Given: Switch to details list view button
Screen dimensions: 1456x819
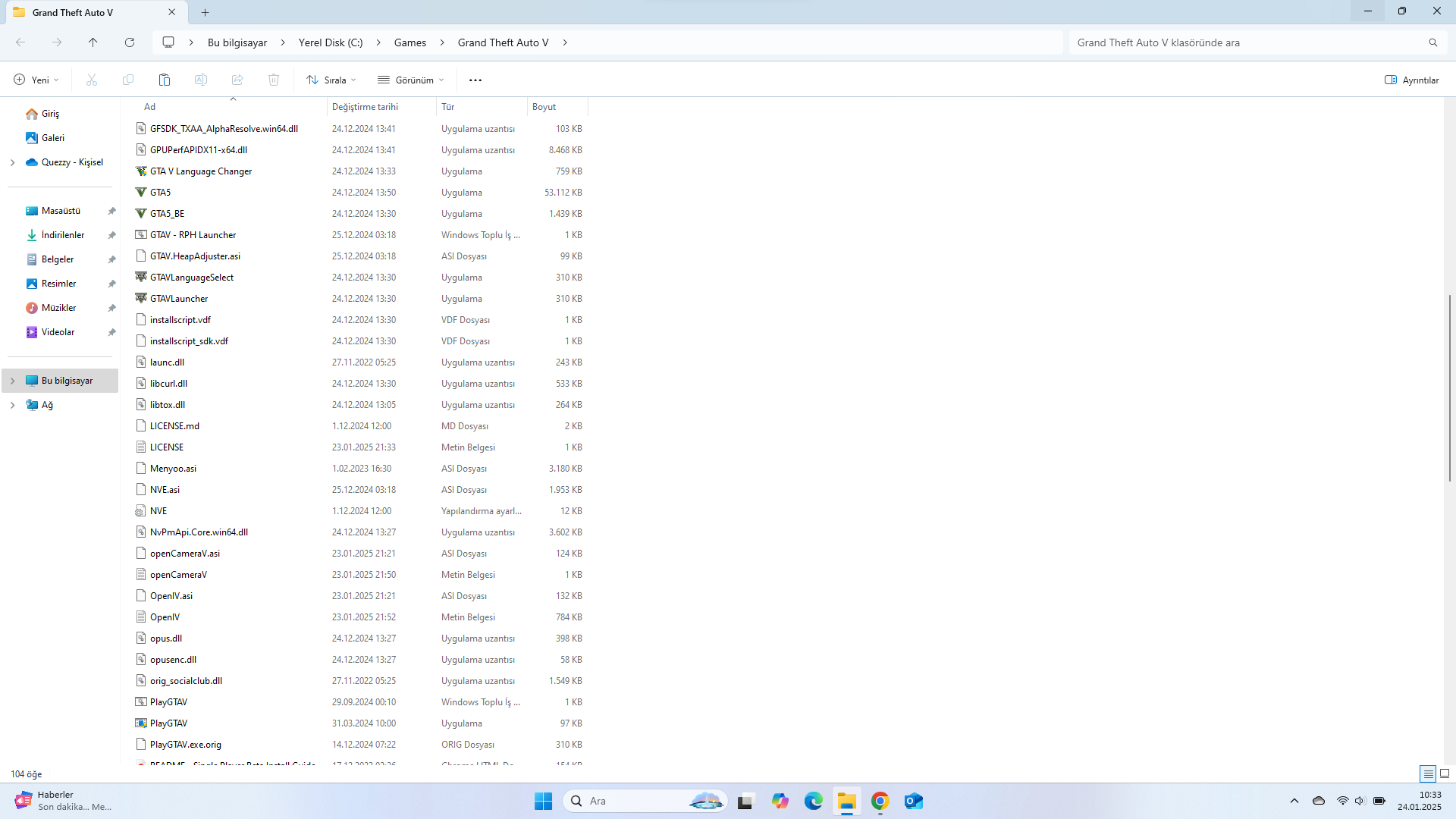Looking at the screenshot, I should click(1428, 773).
